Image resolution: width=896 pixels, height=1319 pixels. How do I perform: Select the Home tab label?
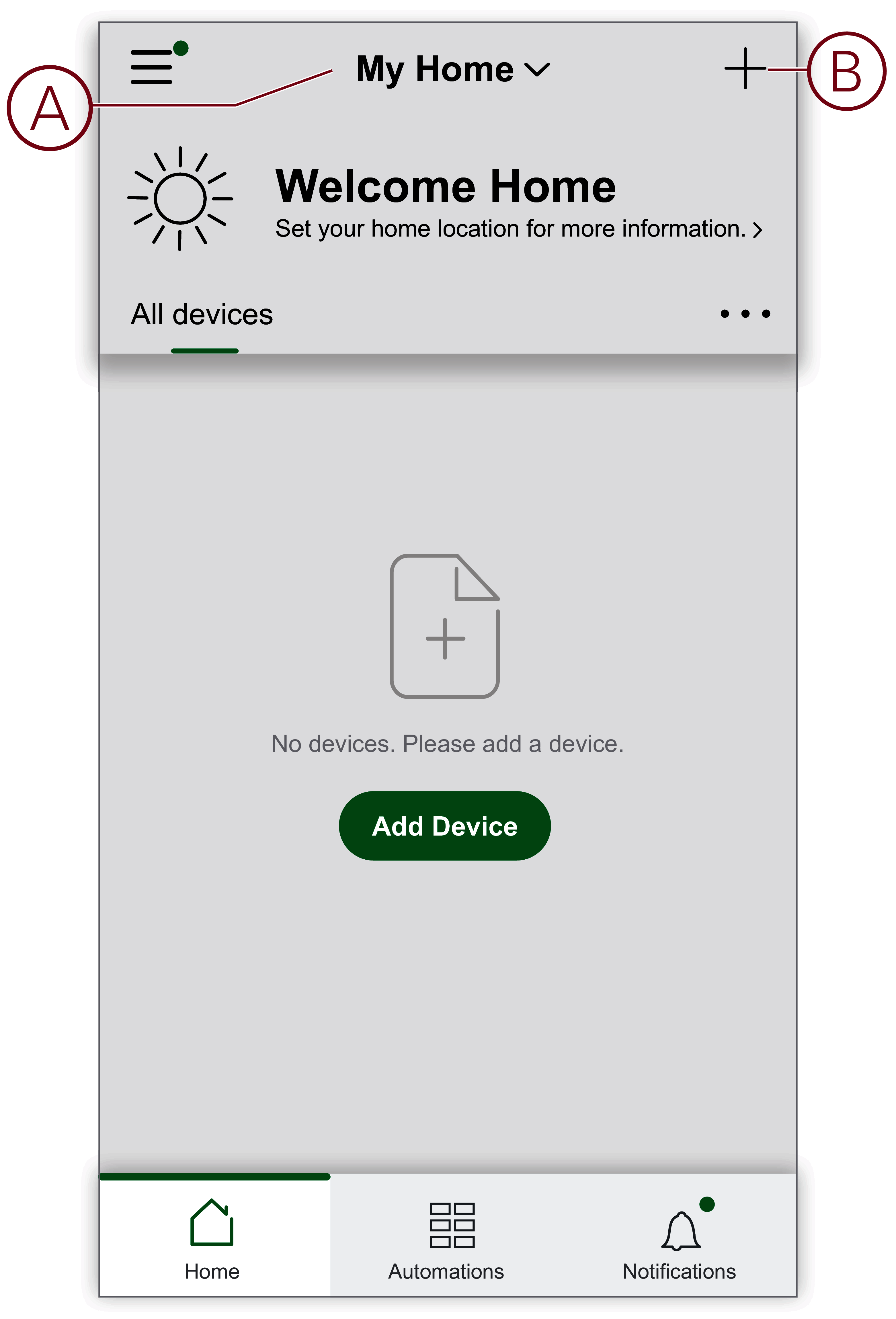pyautogui.click(x=212, y=1272)
